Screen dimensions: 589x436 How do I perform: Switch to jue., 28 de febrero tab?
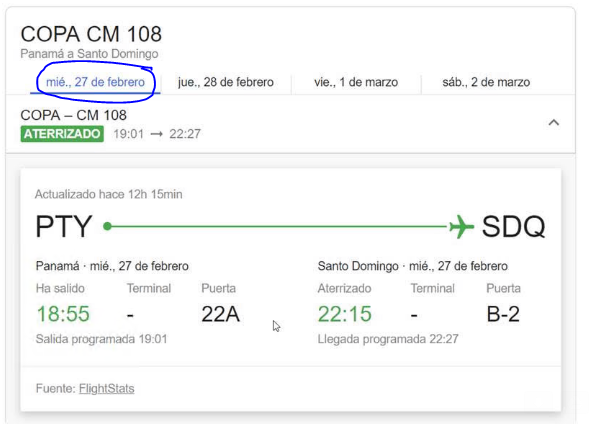pos(226,82)
